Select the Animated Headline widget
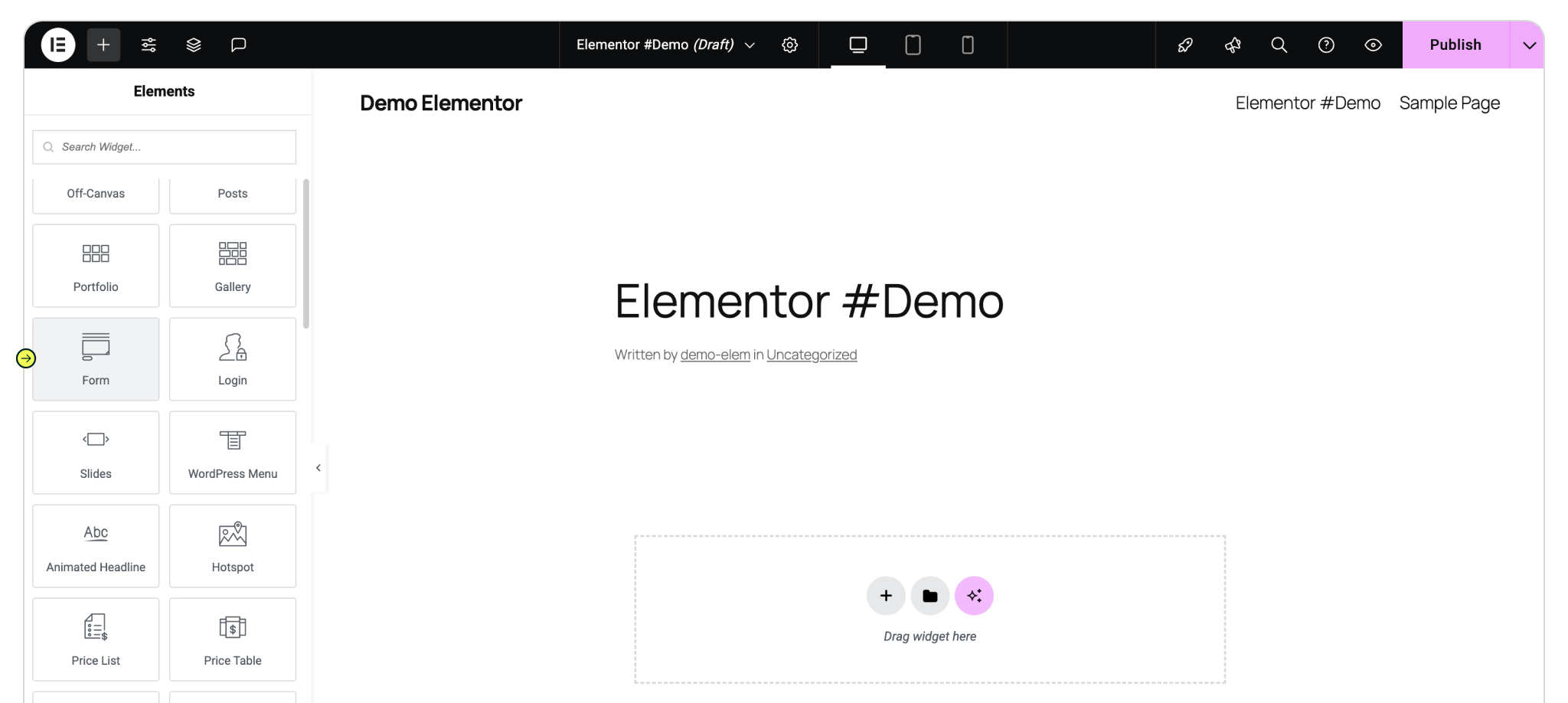Image resolution: width=1568 pixels, height=703 pixels. [96, 546]
